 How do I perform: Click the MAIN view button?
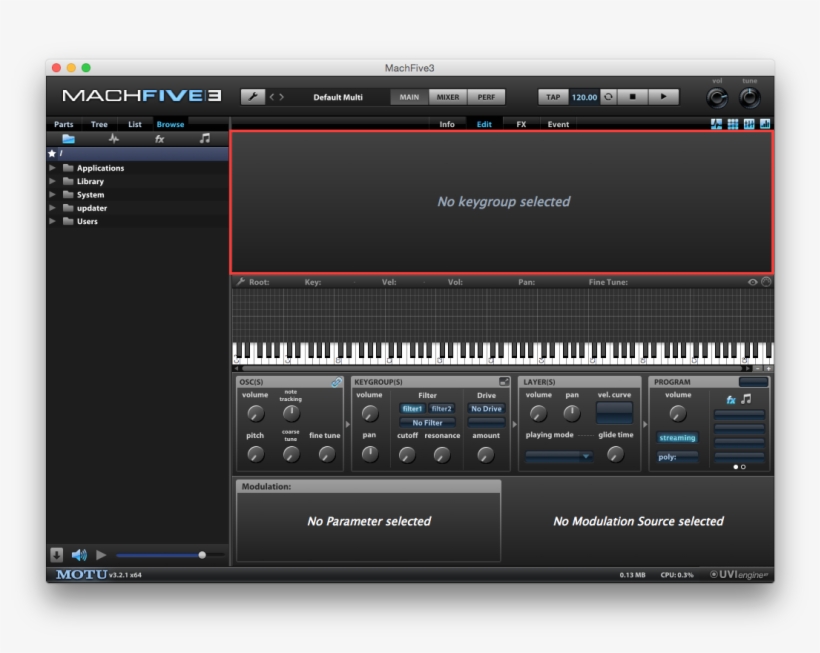tap(409, 97)
